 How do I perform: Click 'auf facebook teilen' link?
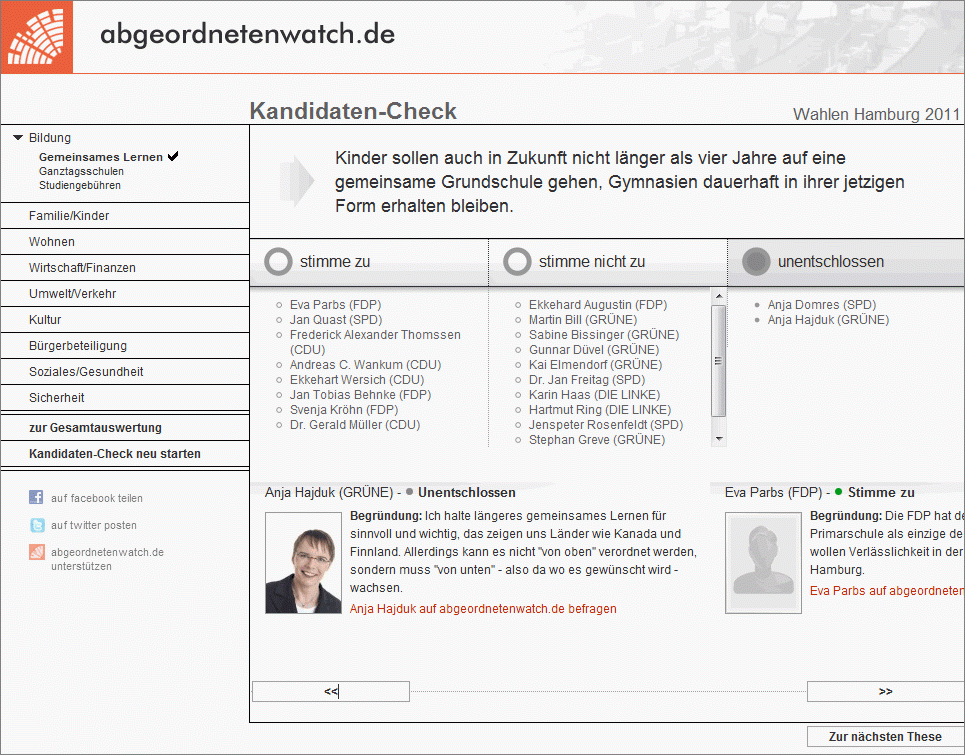click(x=97, y=498)
